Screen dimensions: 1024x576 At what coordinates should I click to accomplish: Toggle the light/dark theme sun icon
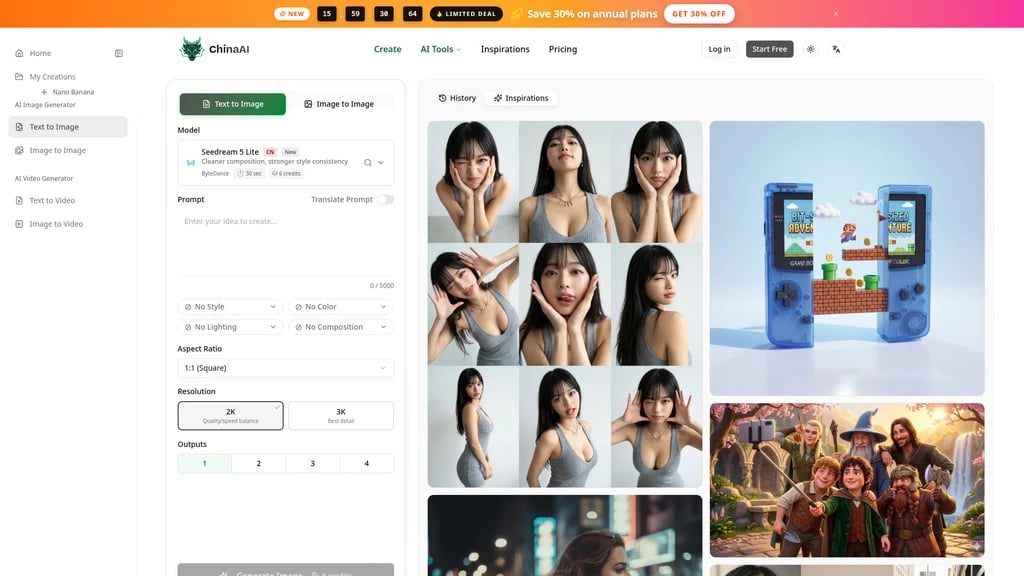(810, 49)
